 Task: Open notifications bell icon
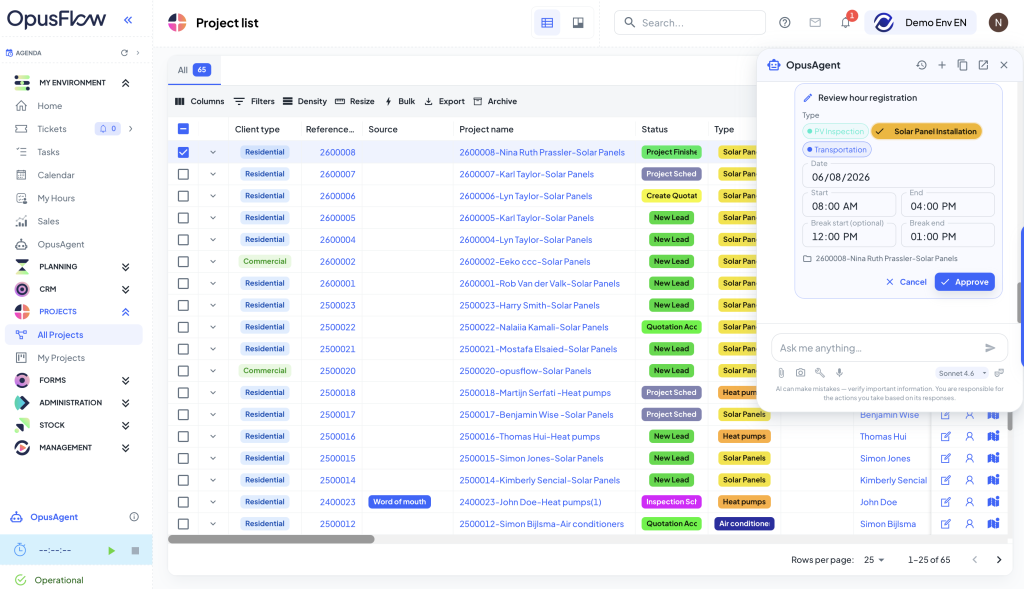tap(846, 23)
